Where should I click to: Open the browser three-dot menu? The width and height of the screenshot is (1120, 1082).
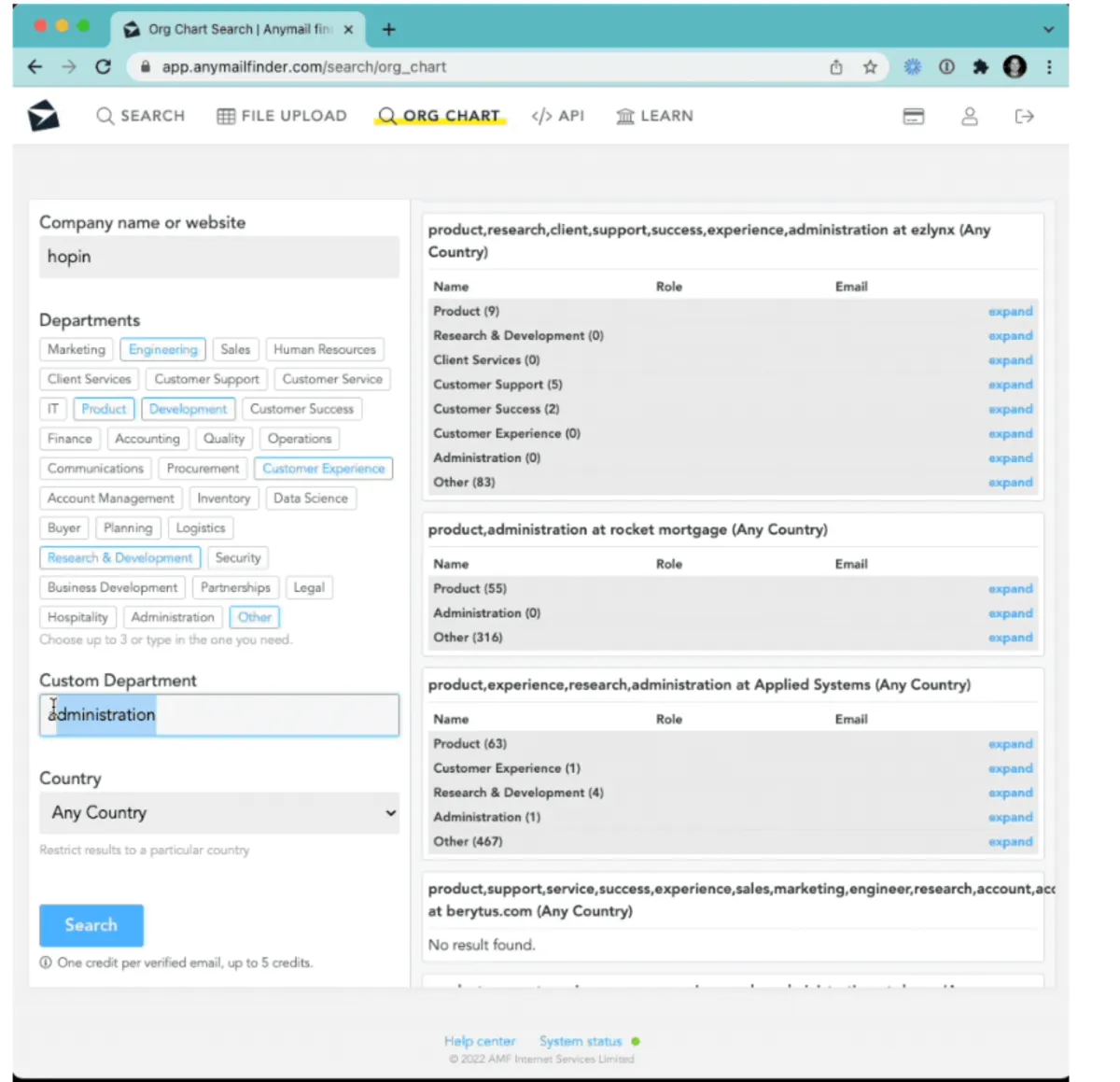click(1049, 67)
